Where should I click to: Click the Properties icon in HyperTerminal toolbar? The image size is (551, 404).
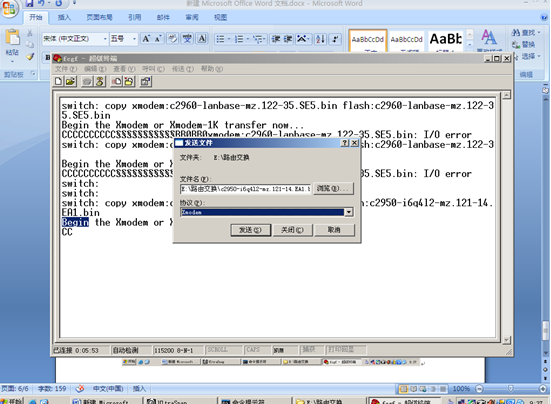pos(145,82)
